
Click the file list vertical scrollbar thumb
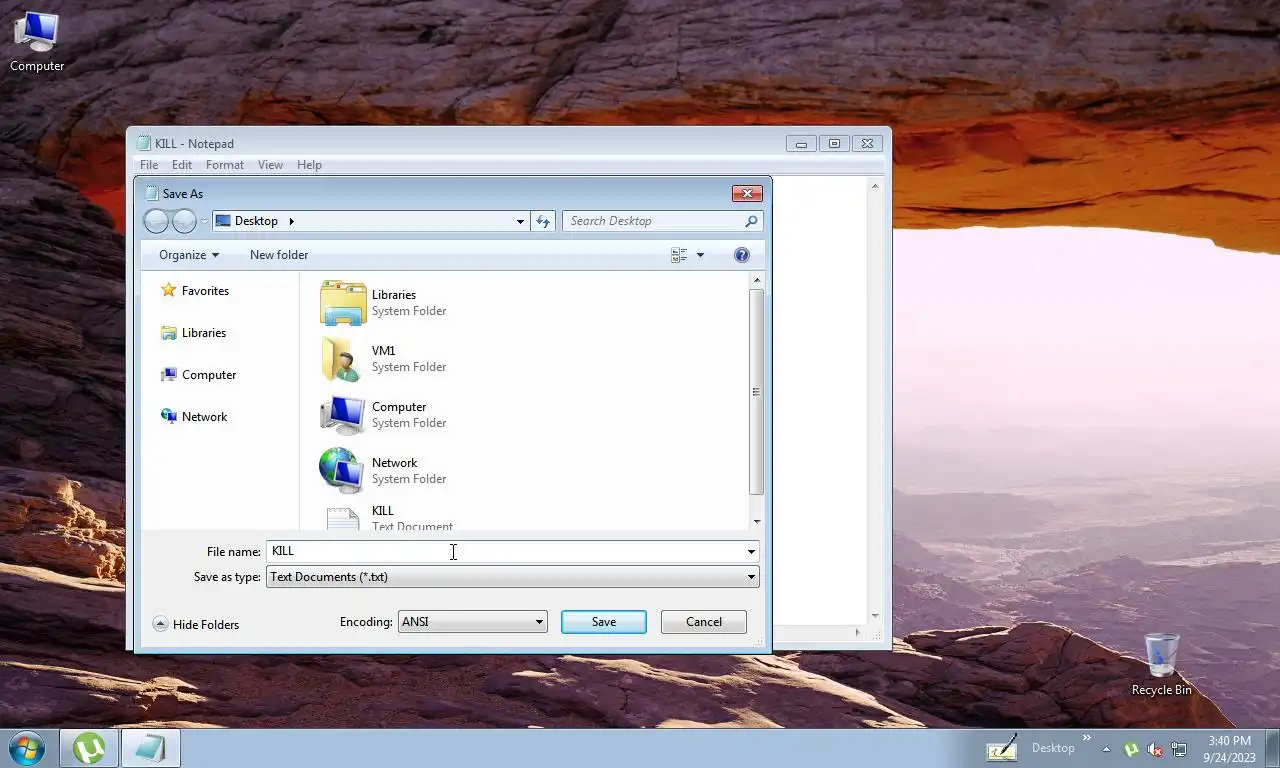(x=756, y=392)
